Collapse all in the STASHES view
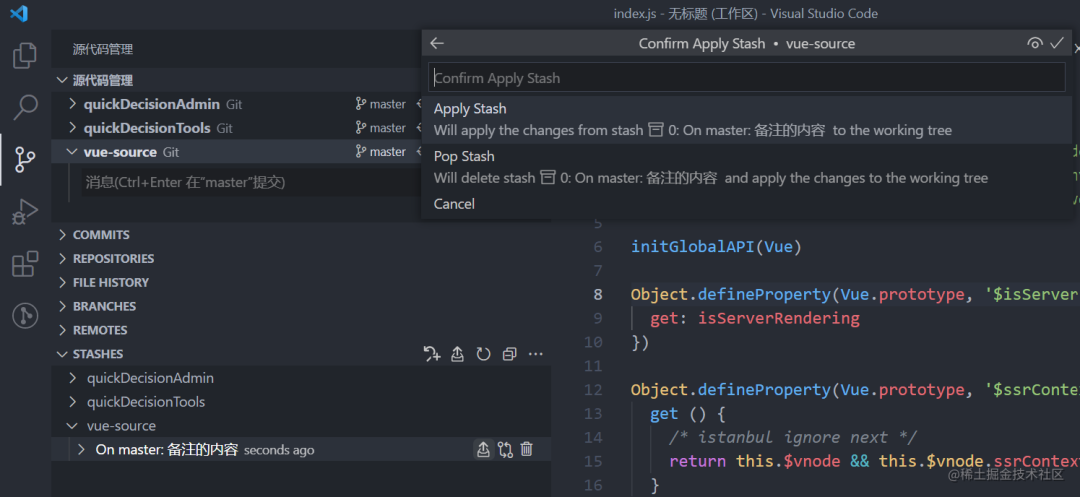 [510, 354]
